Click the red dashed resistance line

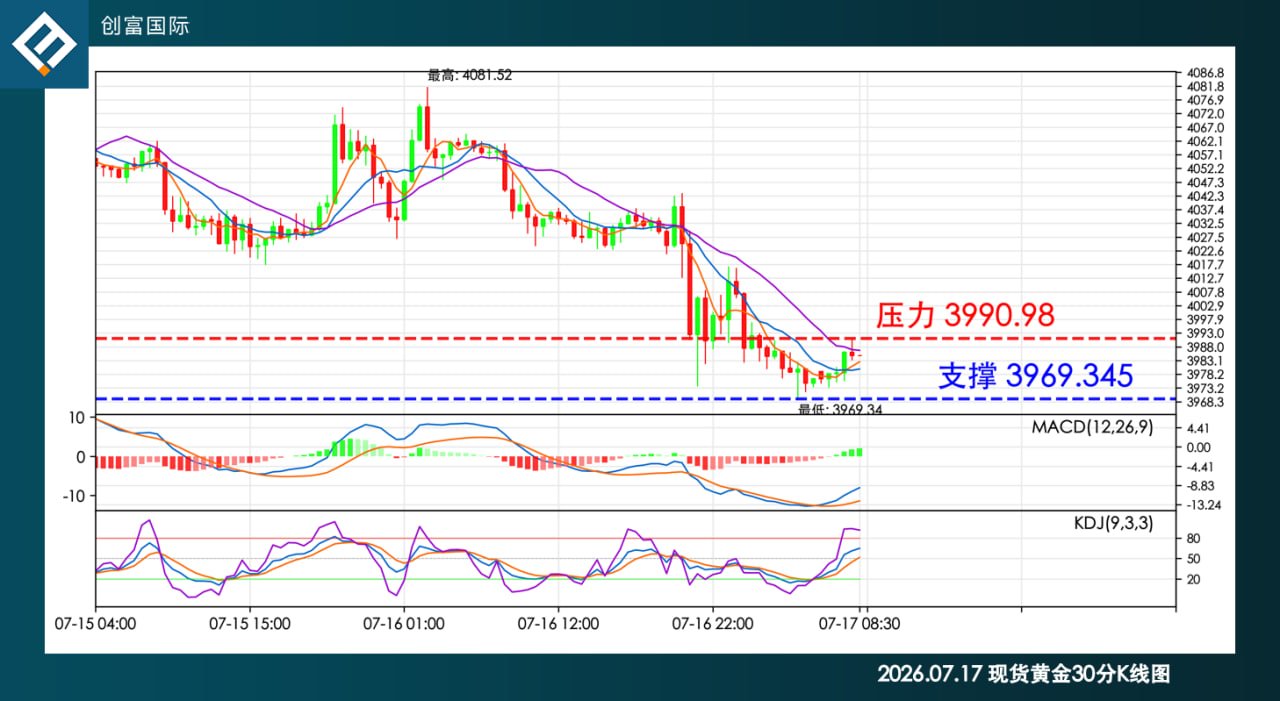[635, 338]
